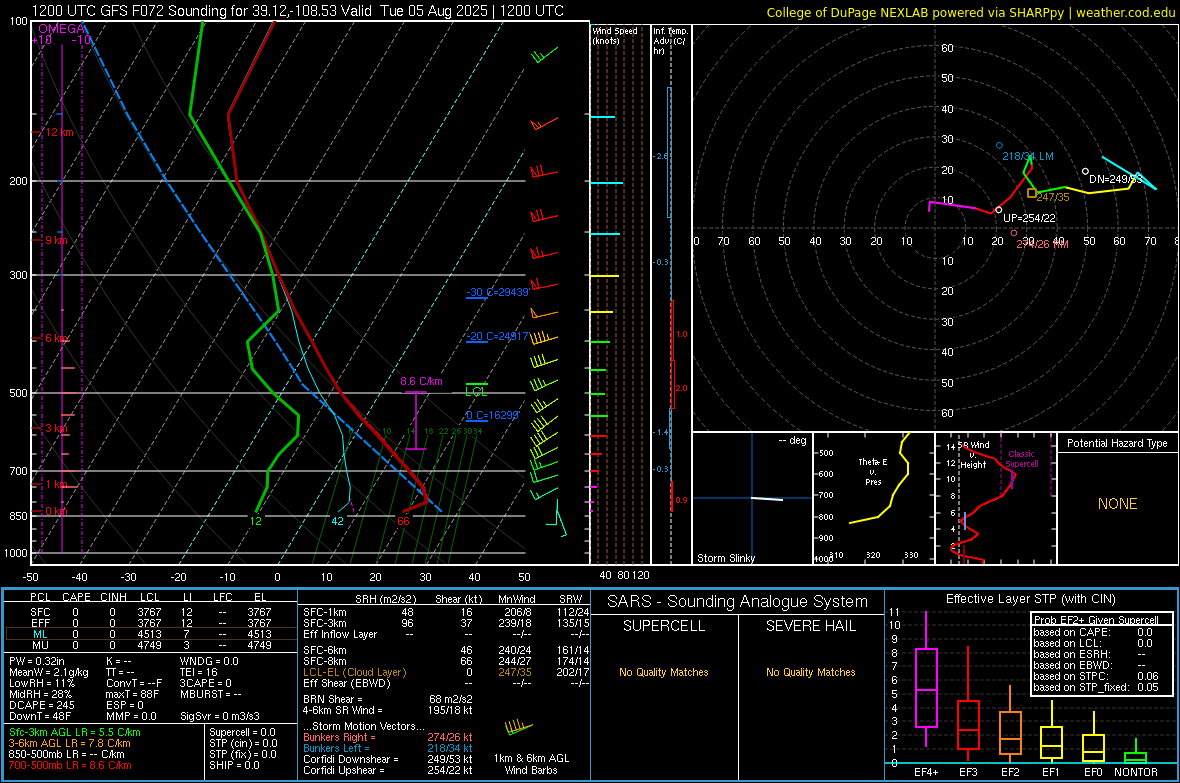Click the DCAPE = 245 value
This screenshot has width=1180, height=783.
coord(41,705)
